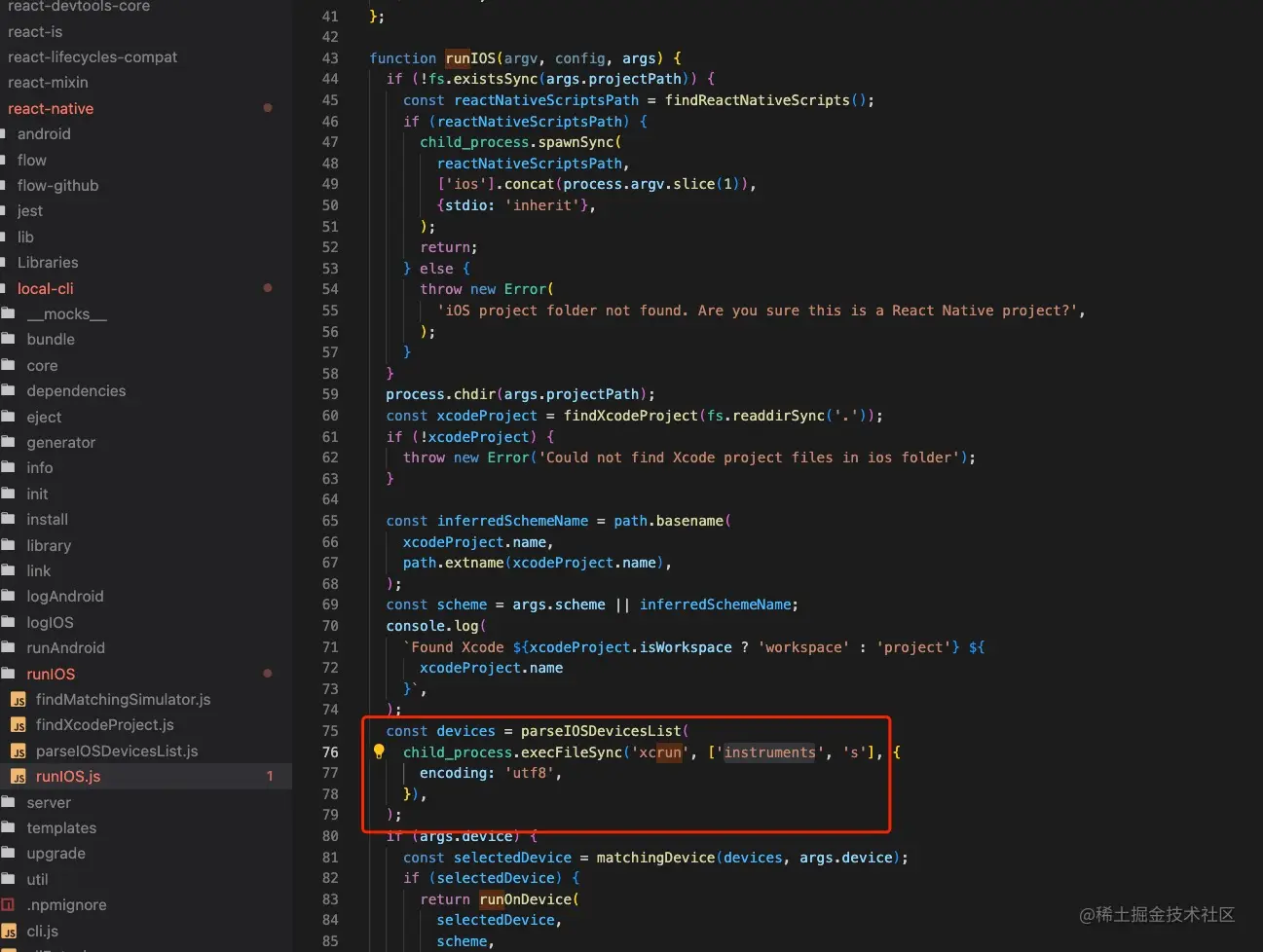Click the 'instruments' string on line 76
This screenshot has height=952, width=1263.
click(769, 752)
